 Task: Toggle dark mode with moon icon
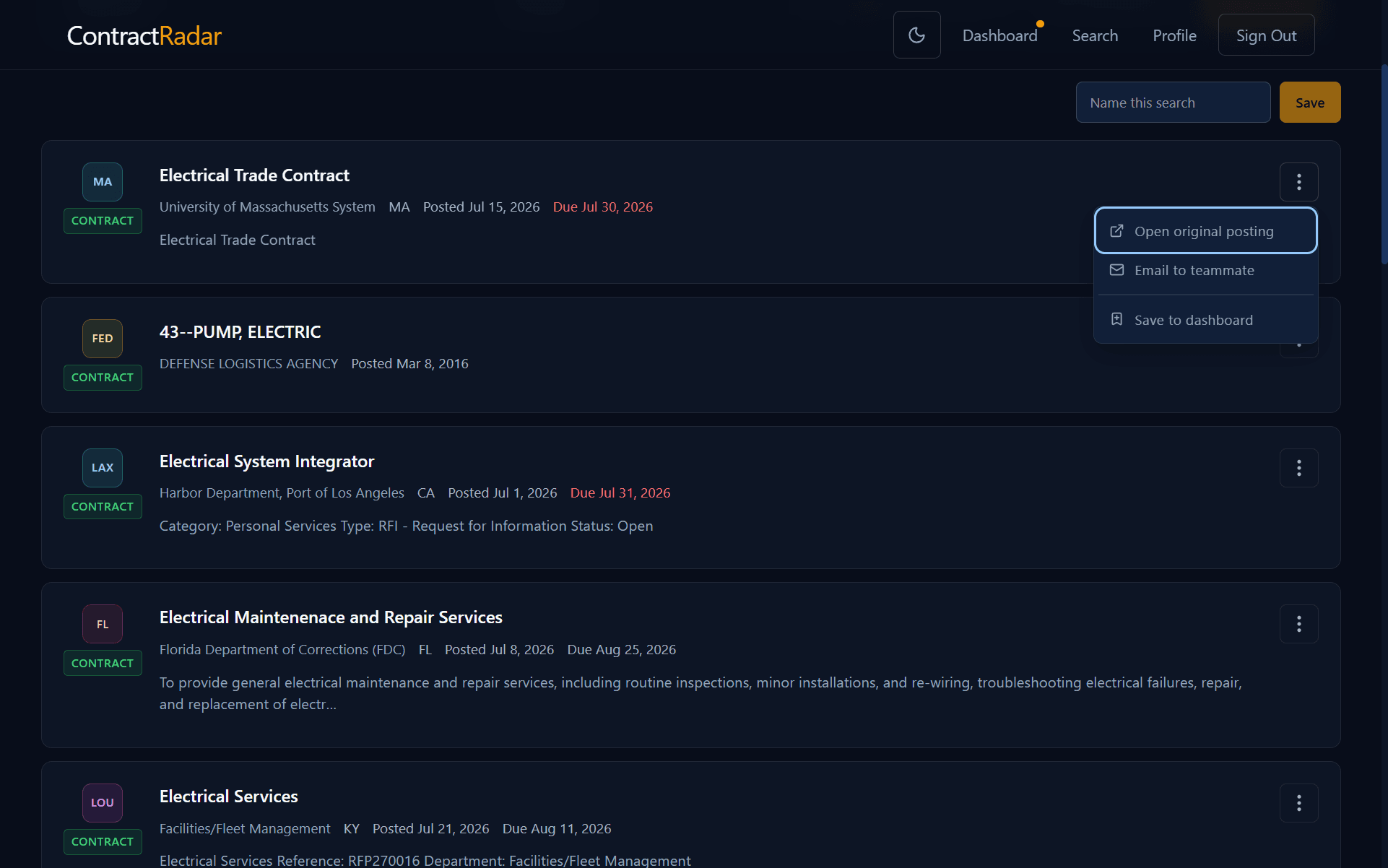916,35
